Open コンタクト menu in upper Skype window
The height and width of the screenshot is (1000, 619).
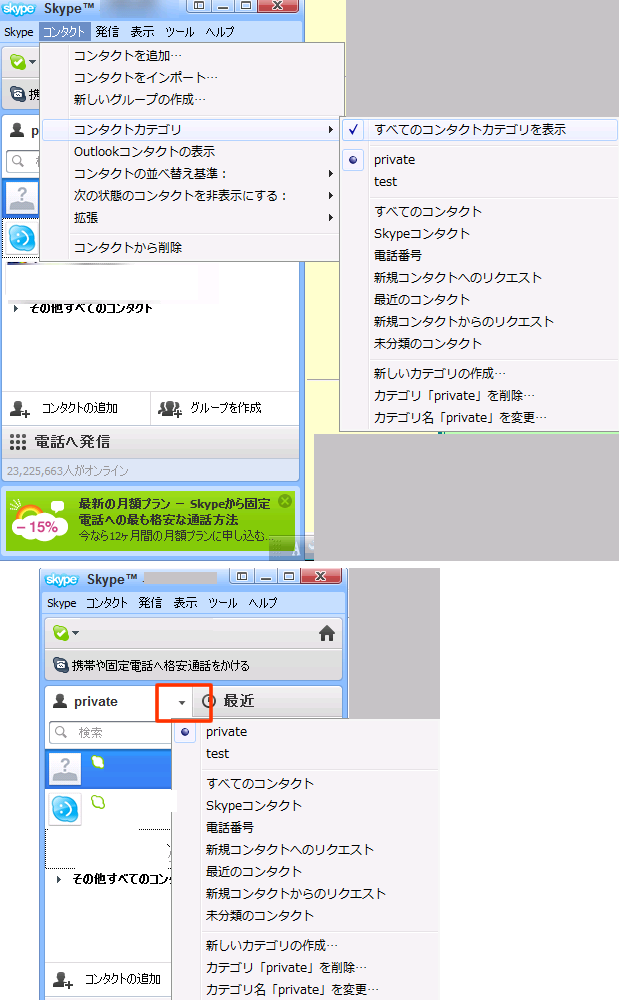click(x=64, y=31)
